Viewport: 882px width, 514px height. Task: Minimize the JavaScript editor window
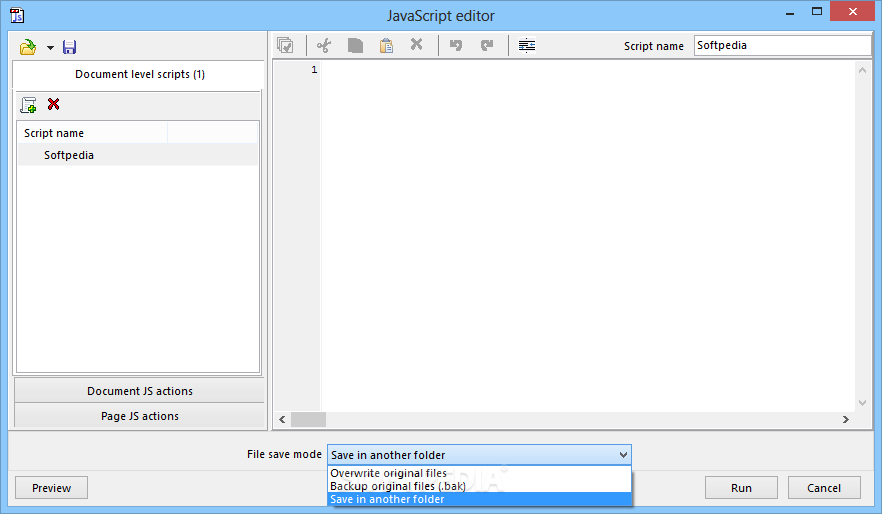(x=790, y=12)
